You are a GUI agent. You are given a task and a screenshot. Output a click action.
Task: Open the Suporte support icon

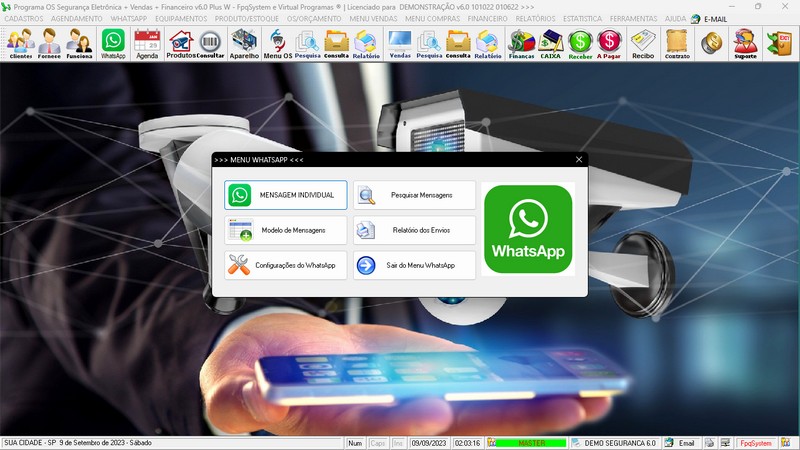click(x=745, y=44)
